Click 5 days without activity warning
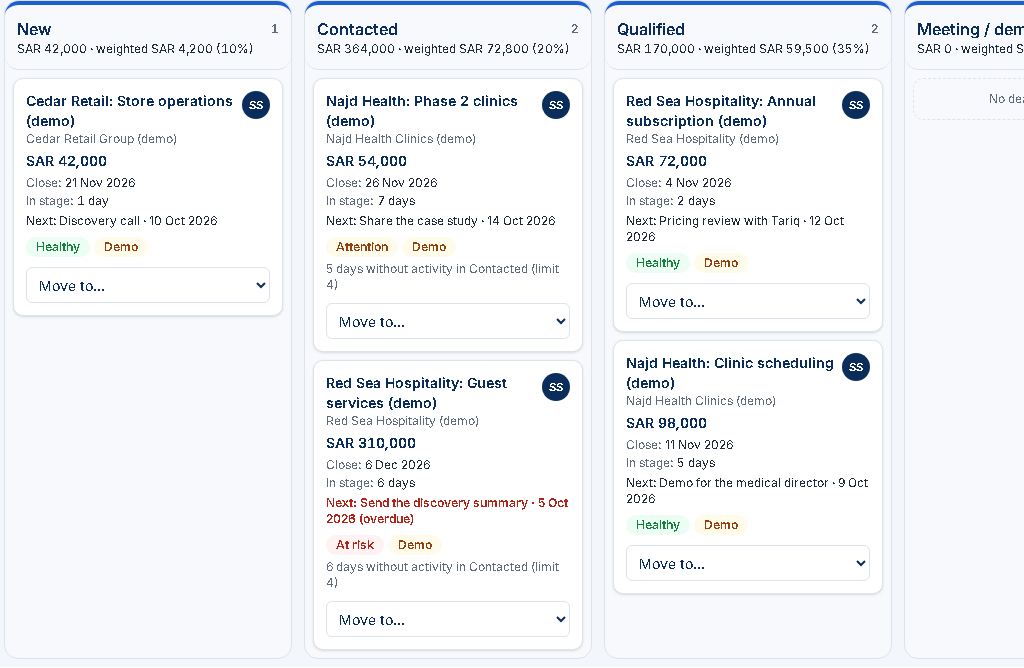1024x668 pixels. click(443, 276)
